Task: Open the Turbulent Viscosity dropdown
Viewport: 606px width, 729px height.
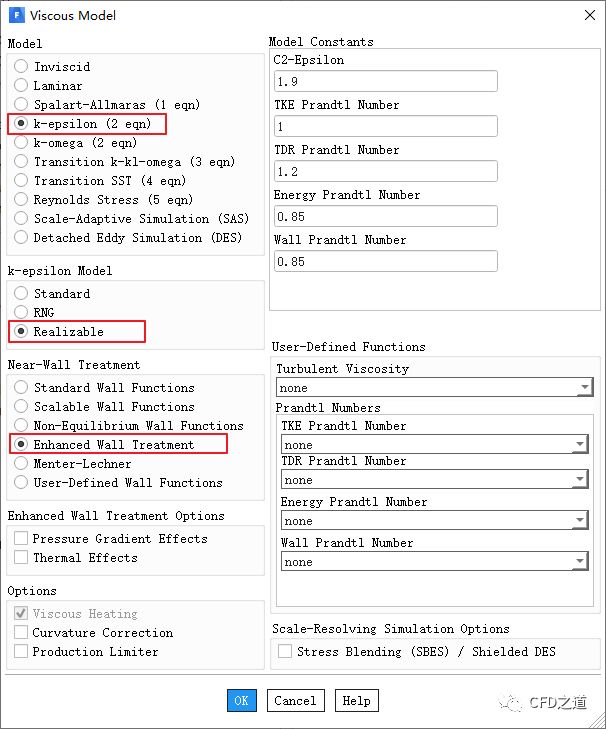Action: (x=584, y=388)
